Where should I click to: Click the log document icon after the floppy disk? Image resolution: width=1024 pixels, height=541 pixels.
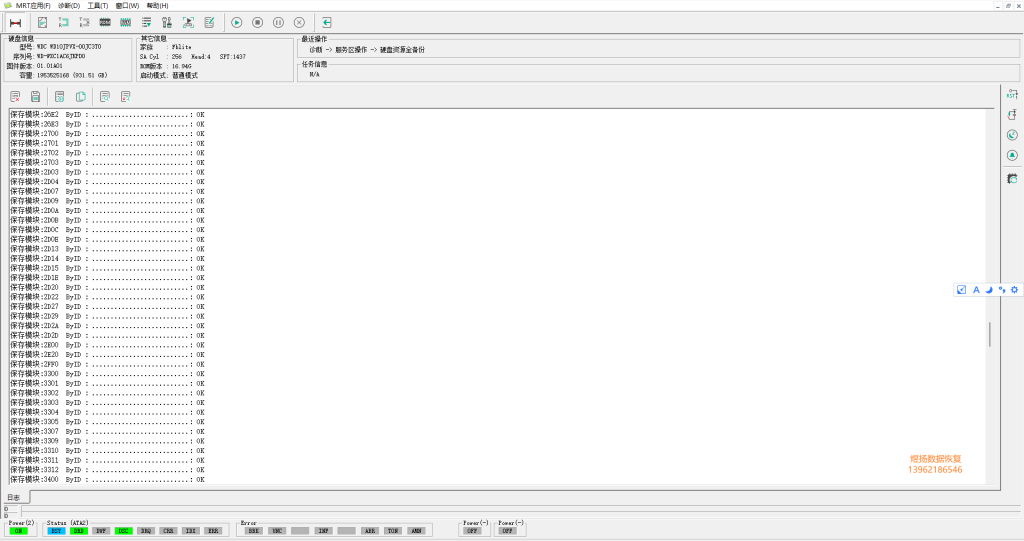[59, 97]
